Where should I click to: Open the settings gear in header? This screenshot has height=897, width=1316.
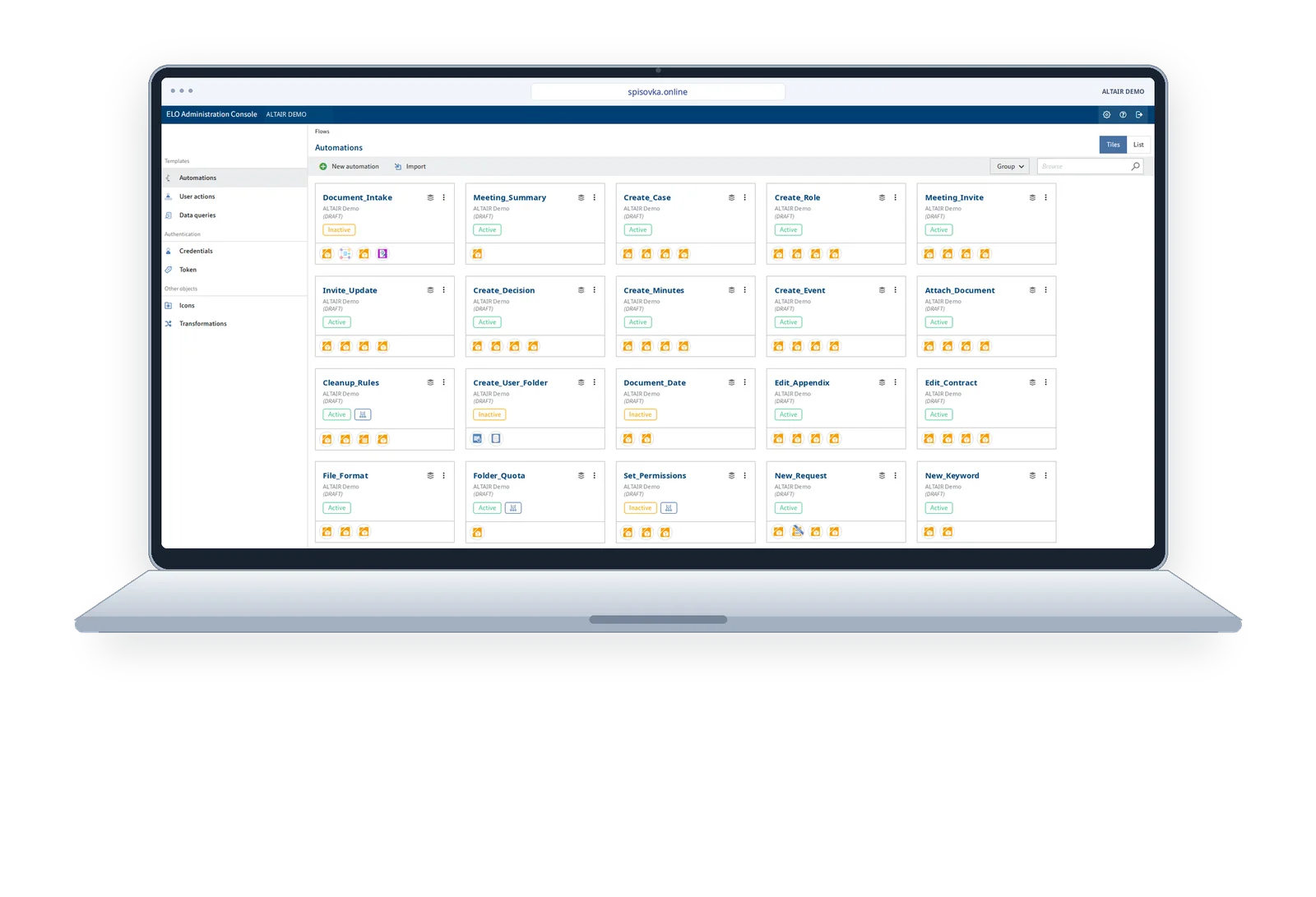1106,114
